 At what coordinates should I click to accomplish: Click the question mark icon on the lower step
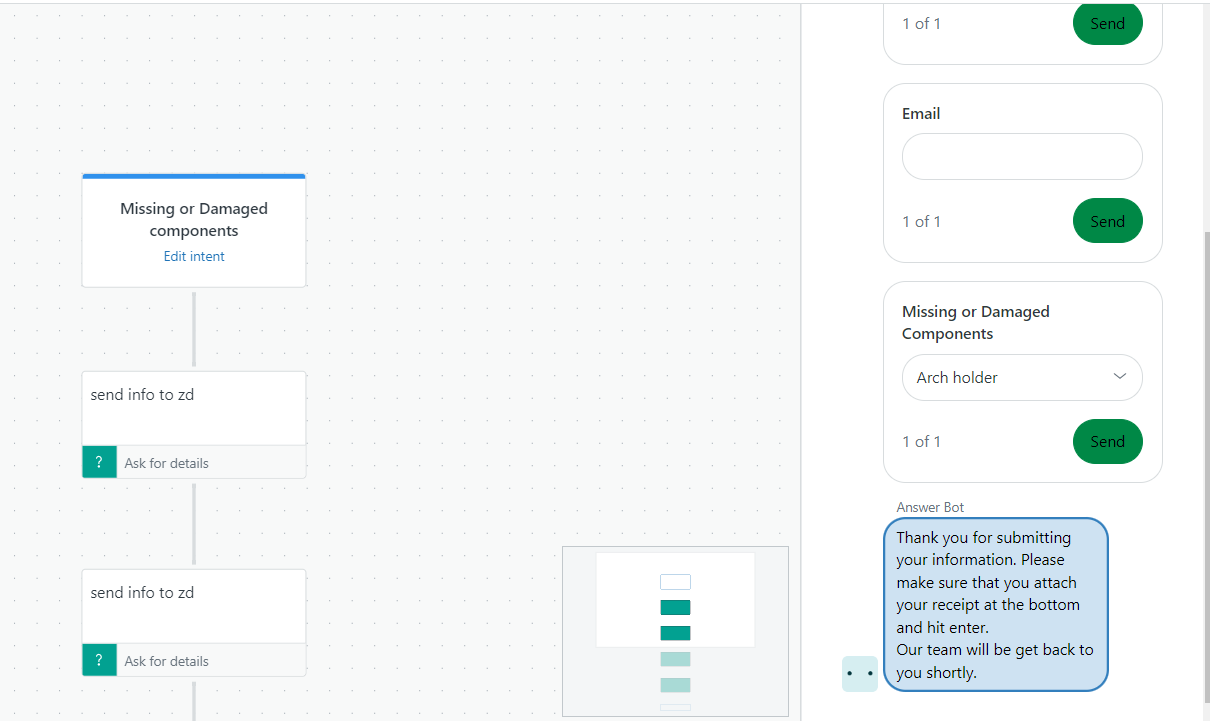(99, 660)
